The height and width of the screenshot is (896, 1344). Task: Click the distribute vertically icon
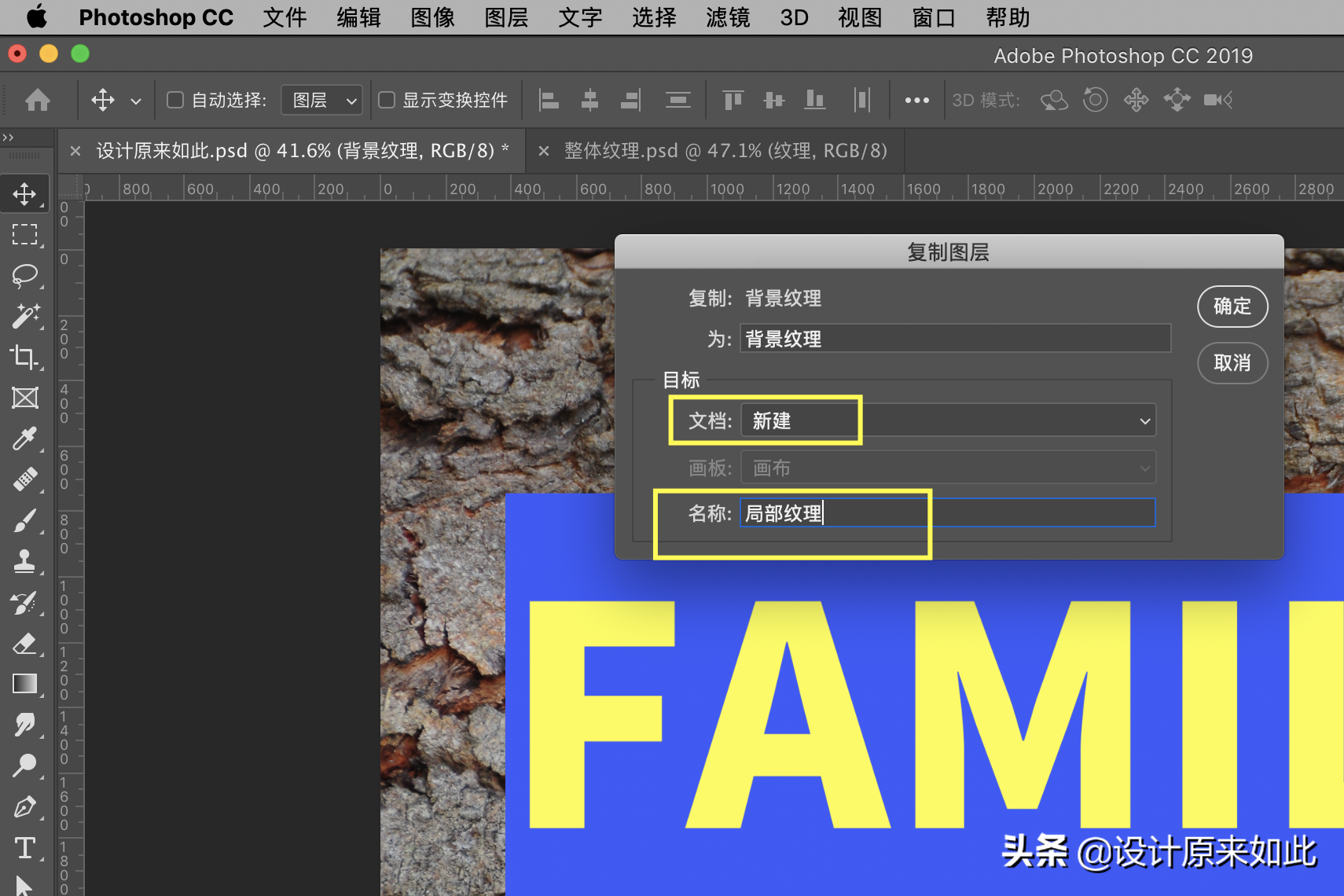click(678, 100)
